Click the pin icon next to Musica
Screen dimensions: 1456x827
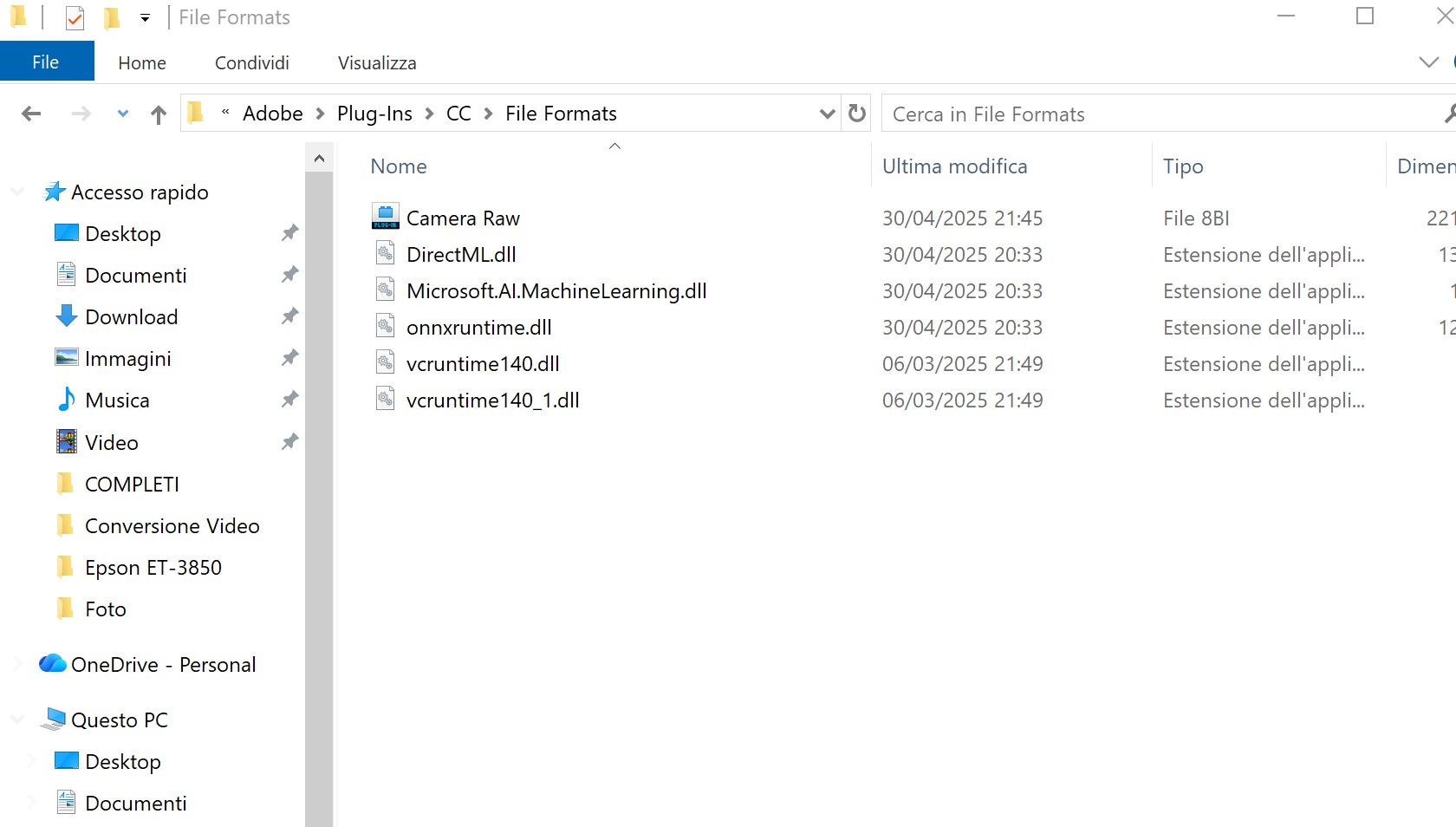click(289, 400)
